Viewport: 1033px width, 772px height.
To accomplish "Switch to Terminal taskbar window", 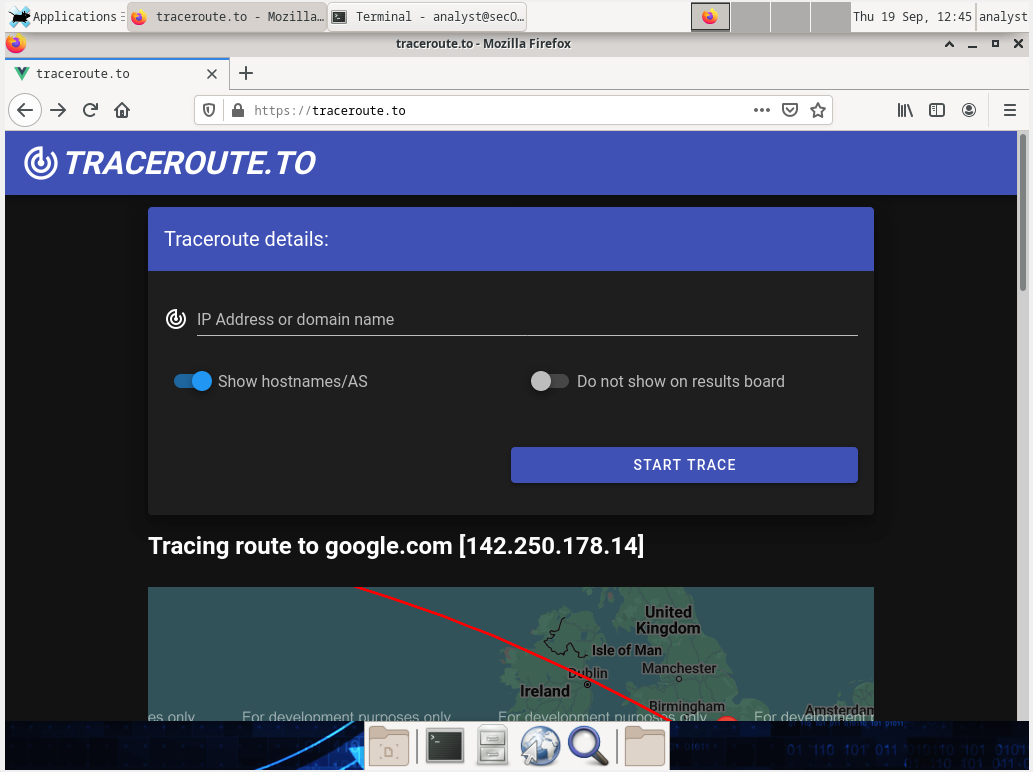I will pyautogui.click(x=428, y=16).
